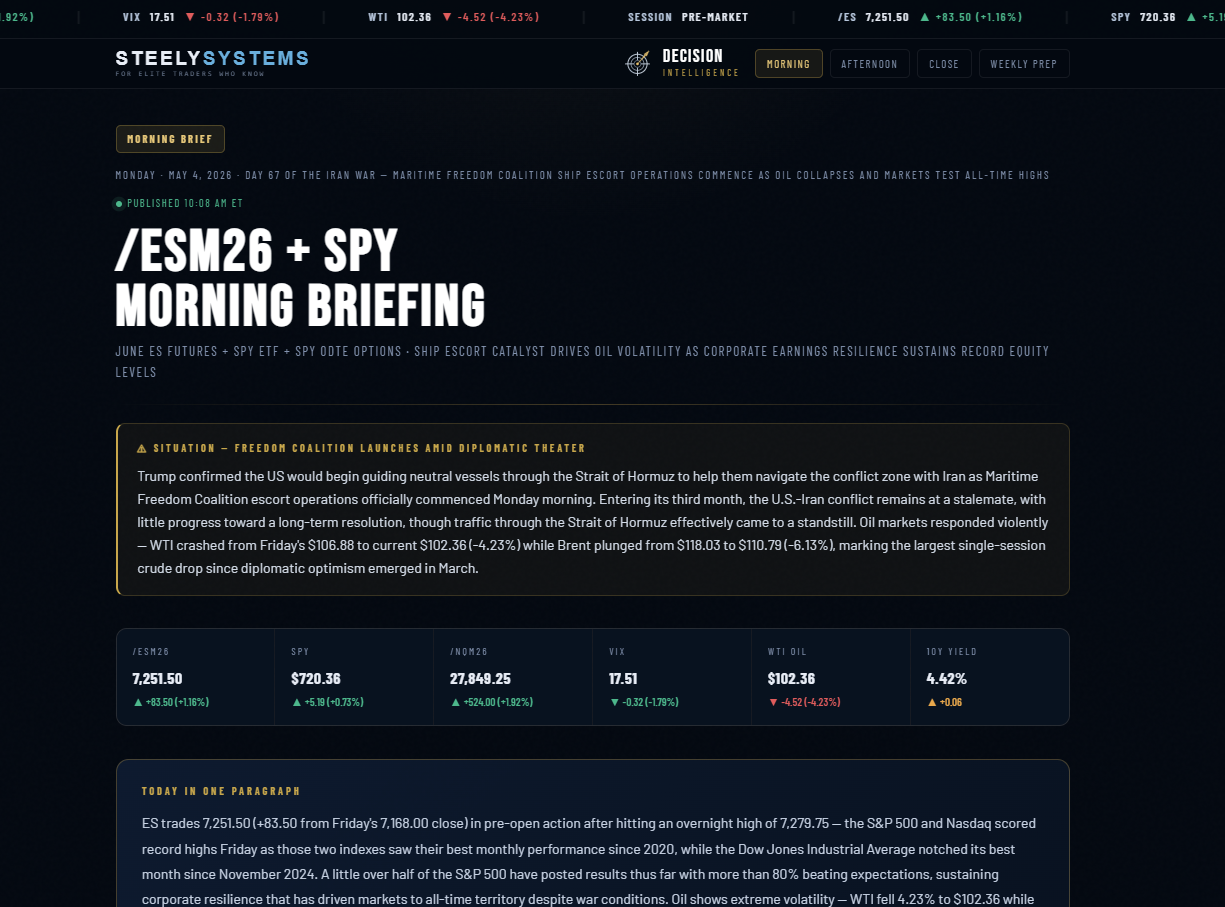Screen dimensions: 1225x907
Task: Select the WTI Oil $102.36 quote card
Action: 831,677
